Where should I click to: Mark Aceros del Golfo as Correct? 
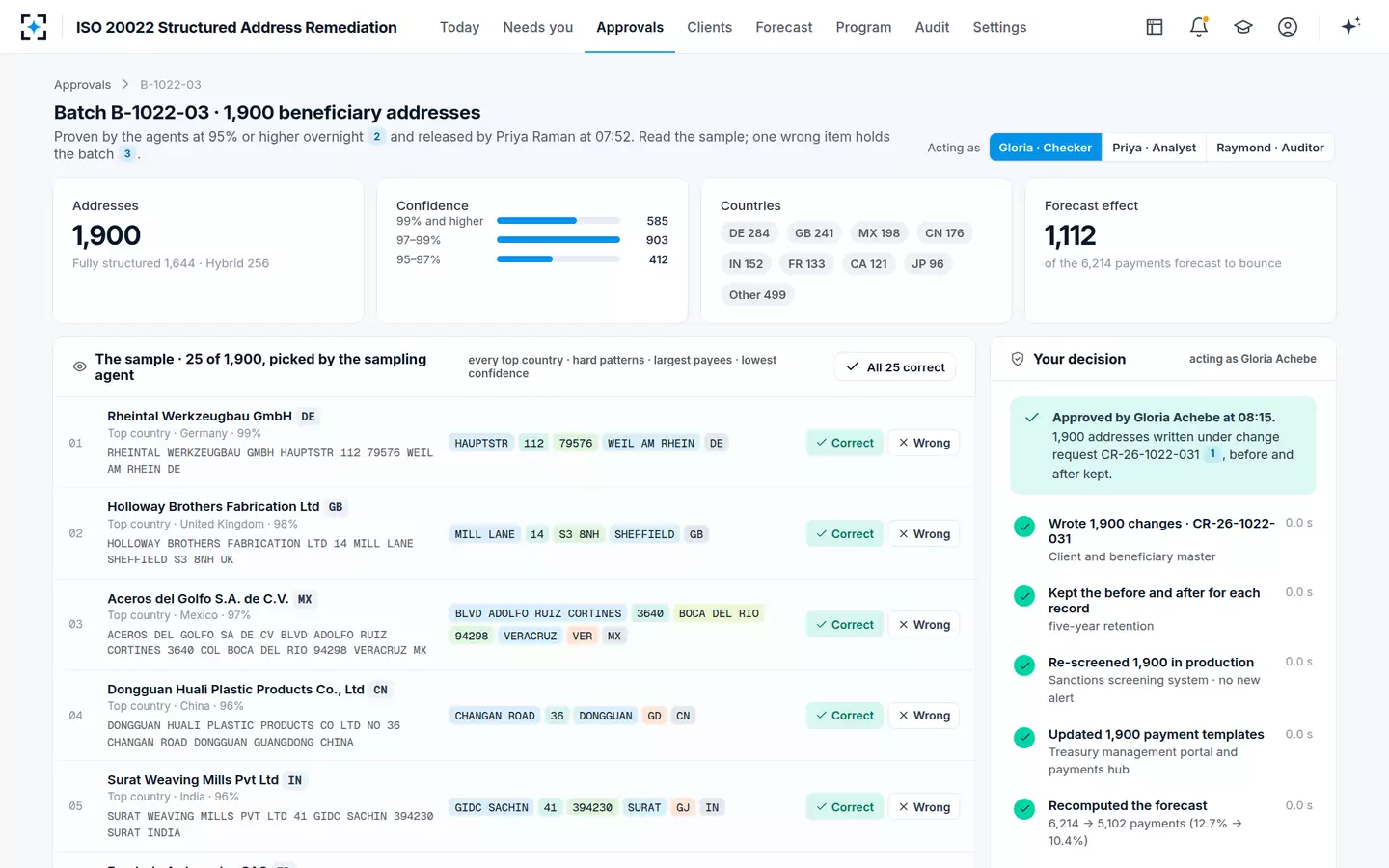pyautogui.click(x=844, y=625)
